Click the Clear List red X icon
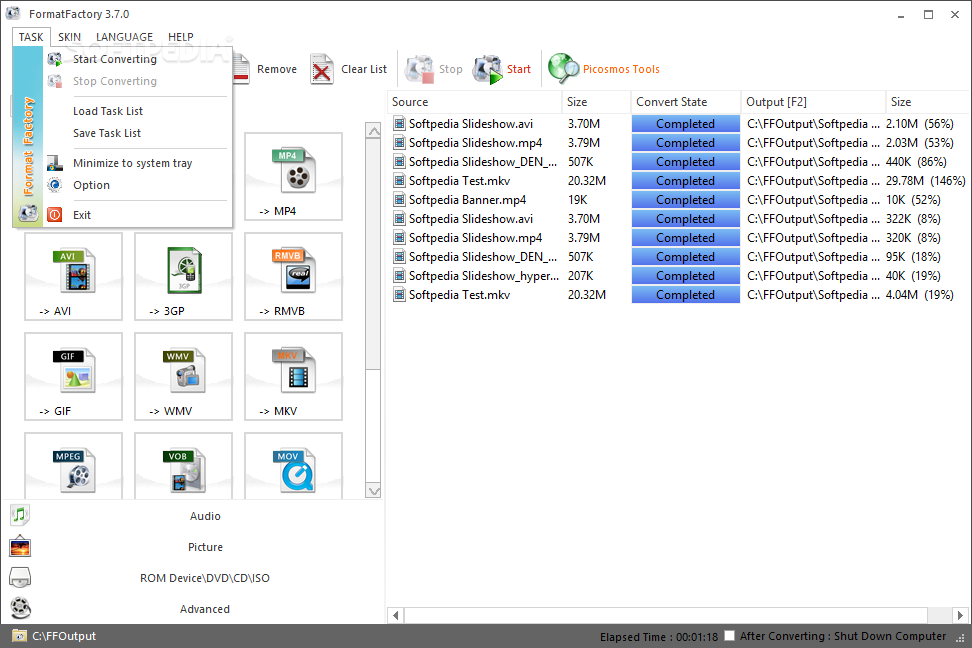This screenshot has height=648, width=972. (x=322, y=69)
